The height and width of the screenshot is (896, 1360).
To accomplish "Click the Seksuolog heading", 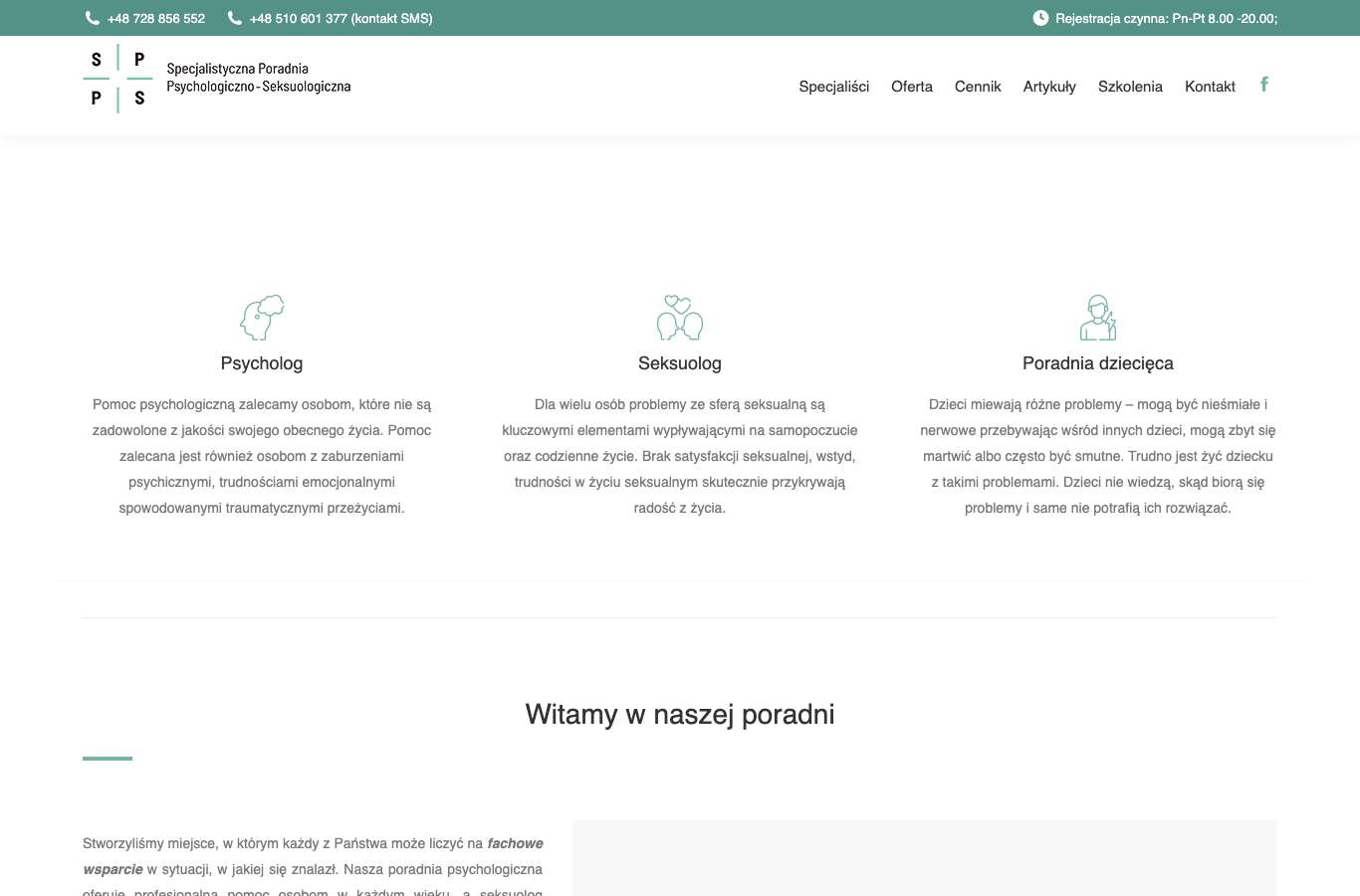I will (680, 363).
